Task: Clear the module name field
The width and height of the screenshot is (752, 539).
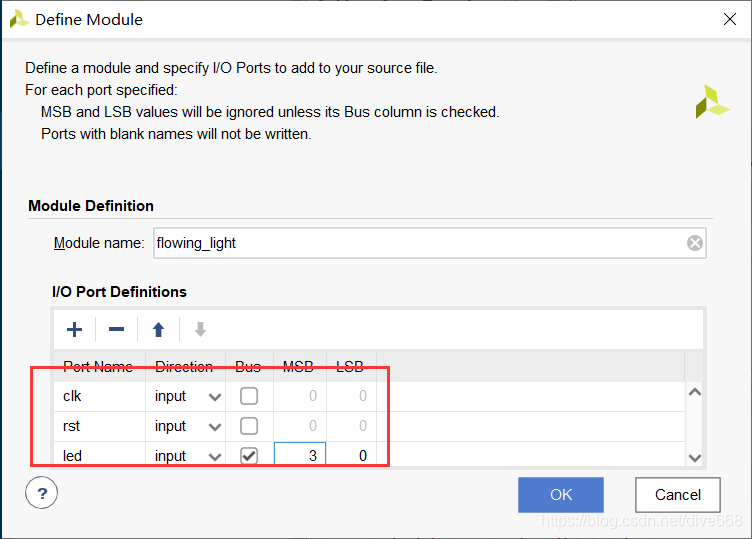Action: [x=694, y=243]
